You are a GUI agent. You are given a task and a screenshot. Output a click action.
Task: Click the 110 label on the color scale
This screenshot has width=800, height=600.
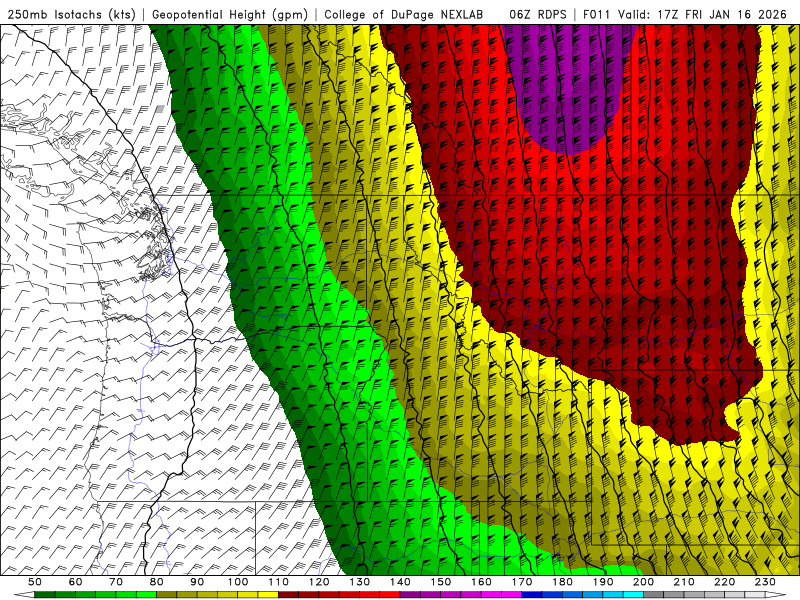point(278,582)
